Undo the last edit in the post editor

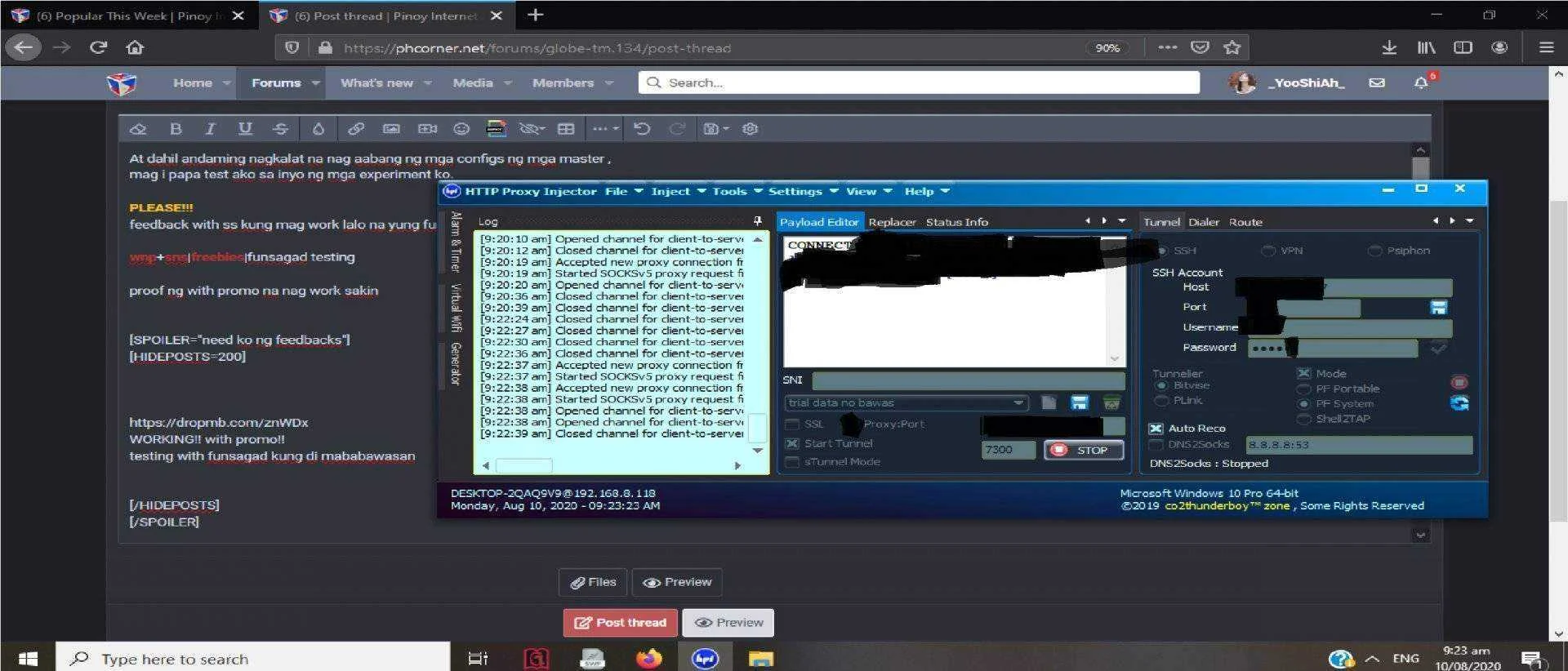pos(642,129)
